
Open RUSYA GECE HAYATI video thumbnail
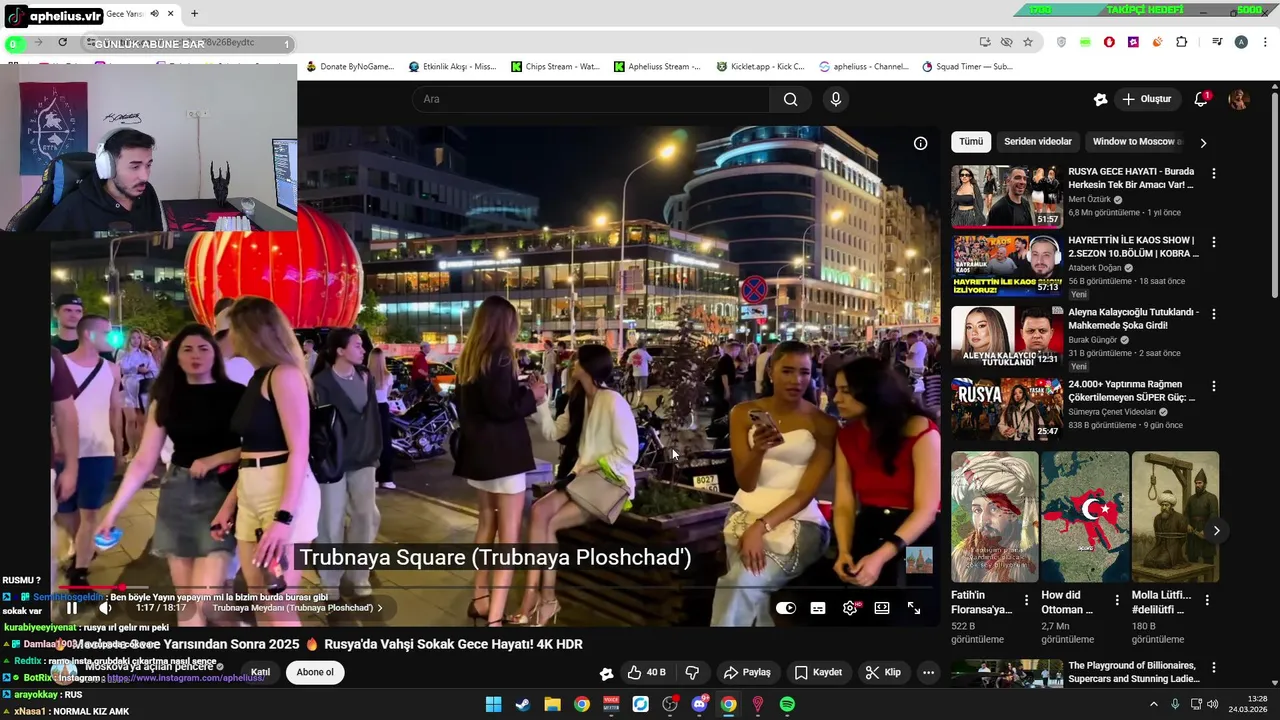coord(1007,196)
